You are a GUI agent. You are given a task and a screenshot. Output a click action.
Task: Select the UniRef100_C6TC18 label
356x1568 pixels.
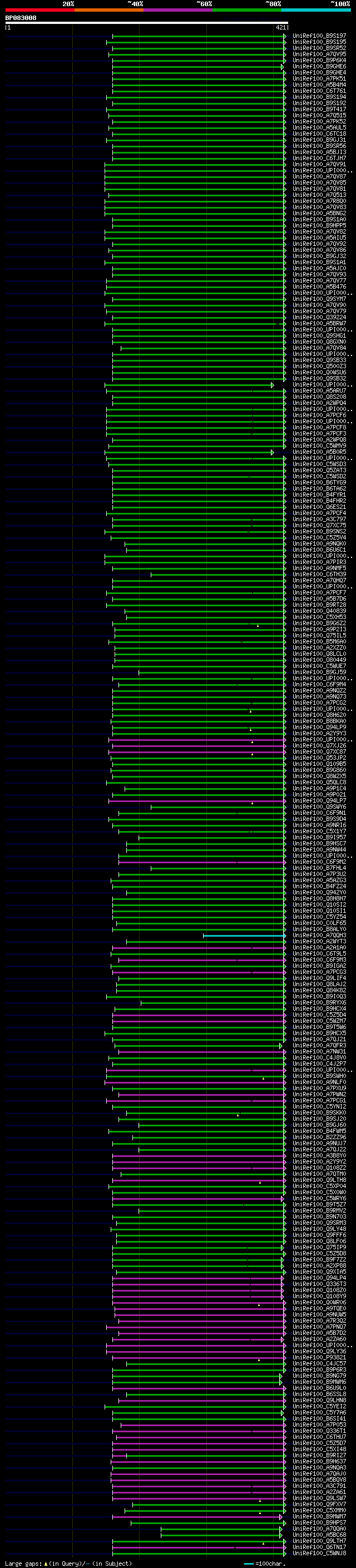(319, 133)
